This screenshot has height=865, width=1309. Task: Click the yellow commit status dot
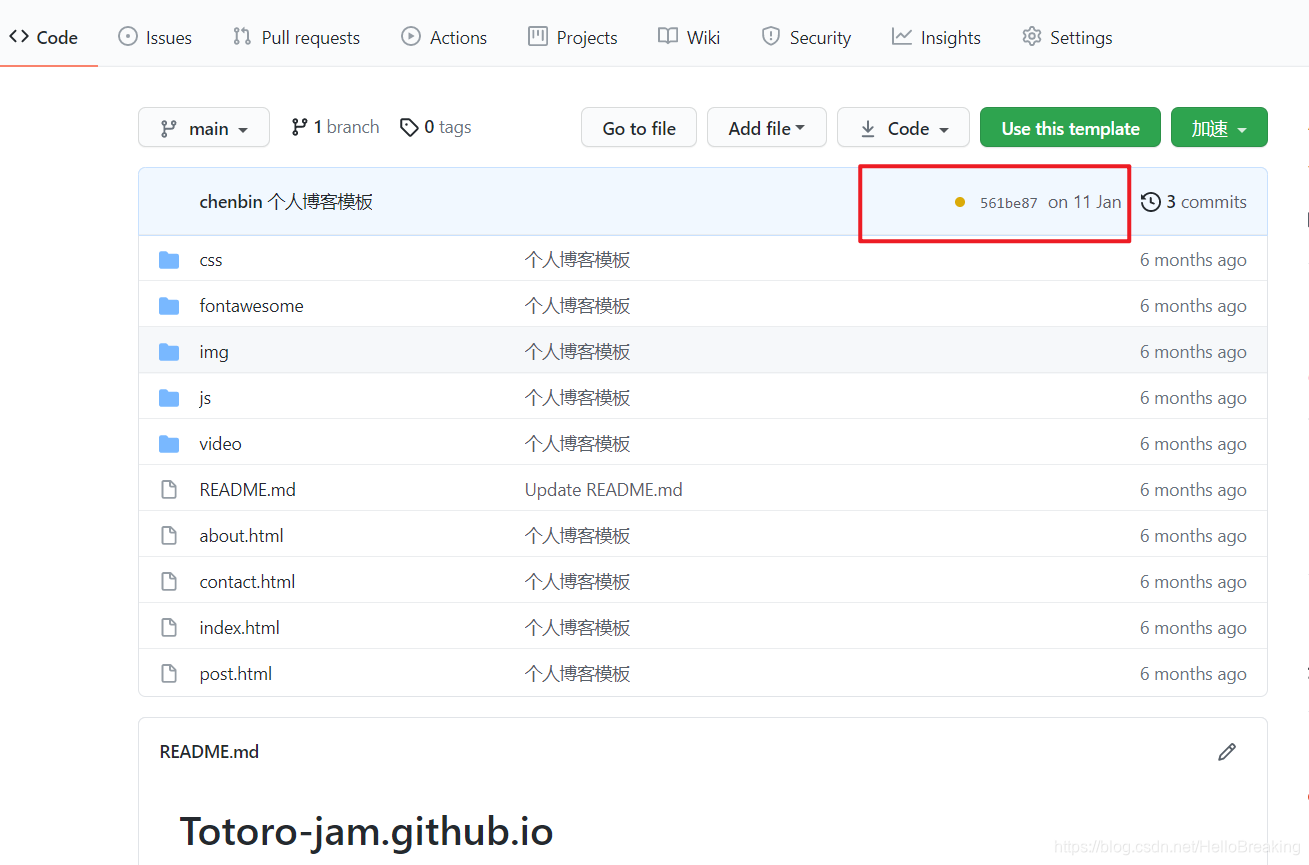[x=960, y=202]
